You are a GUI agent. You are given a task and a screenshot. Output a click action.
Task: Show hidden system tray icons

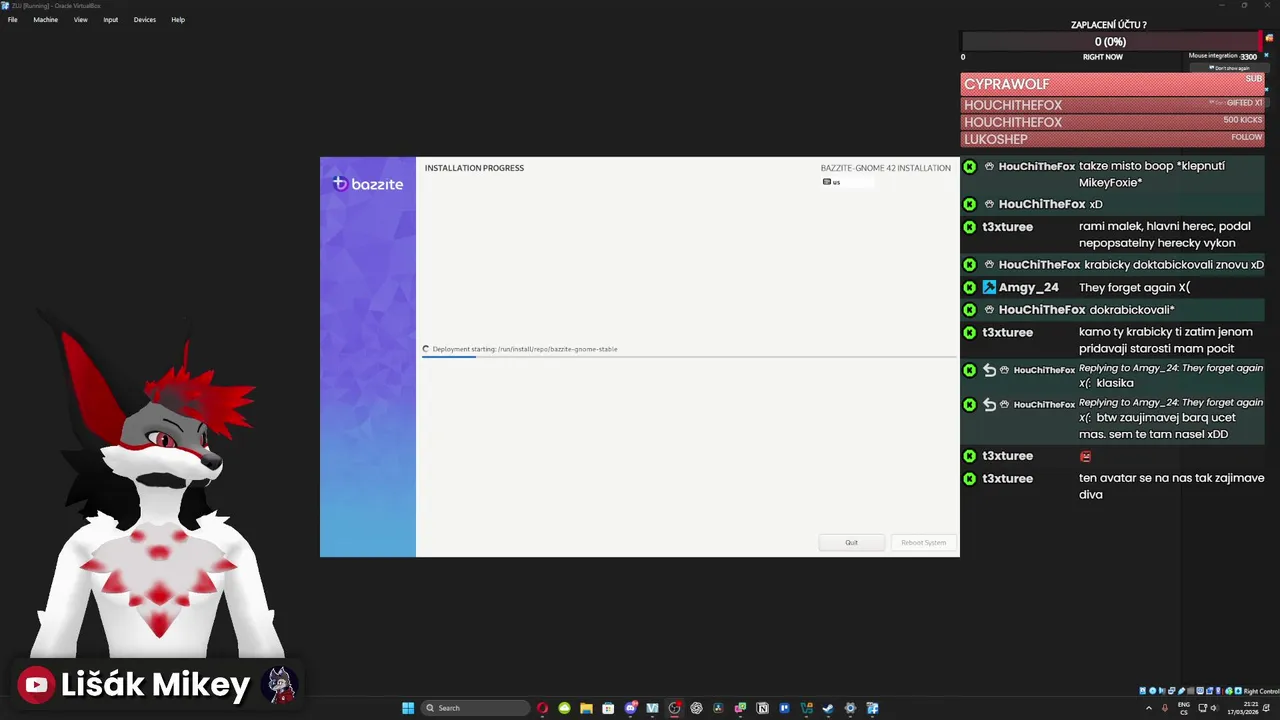[1149, 708]
